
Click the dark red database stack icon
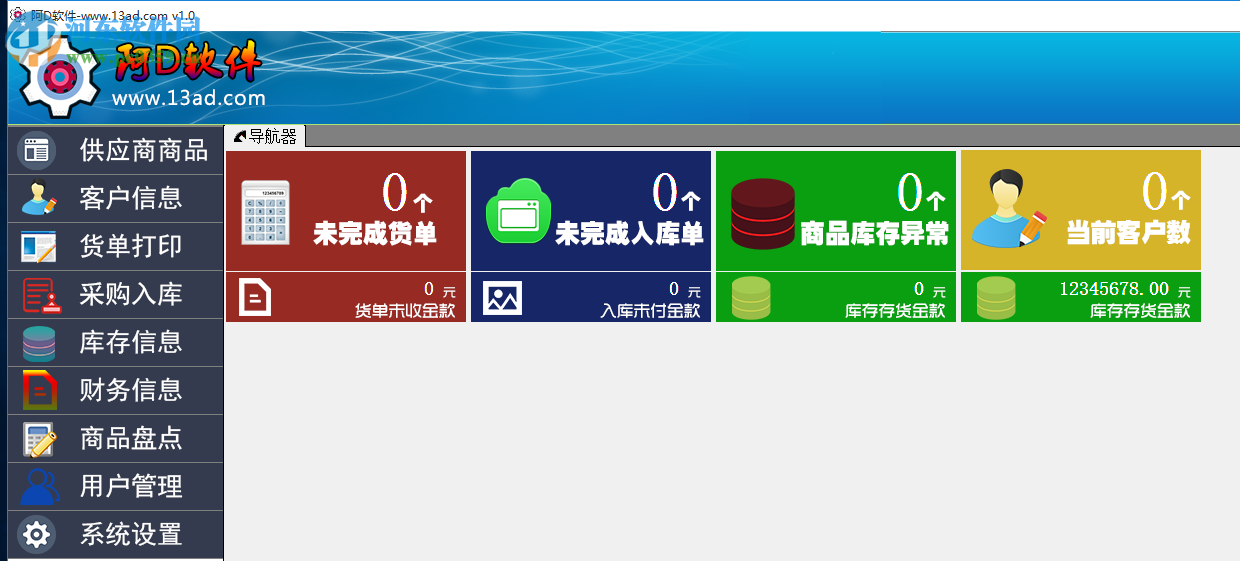point(762,214)
